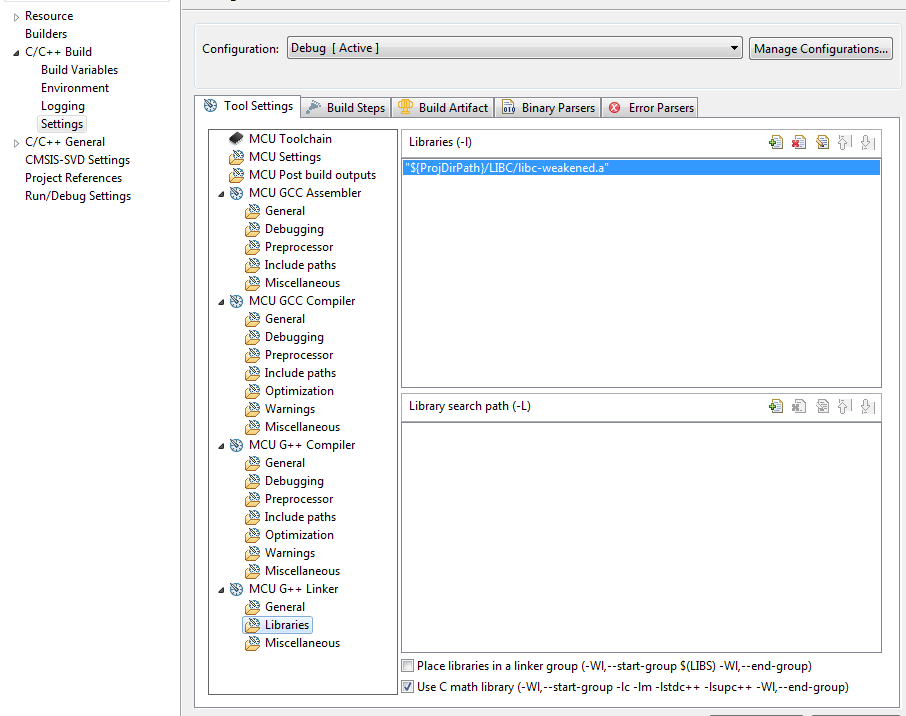Open Project References page

(73, 177)
